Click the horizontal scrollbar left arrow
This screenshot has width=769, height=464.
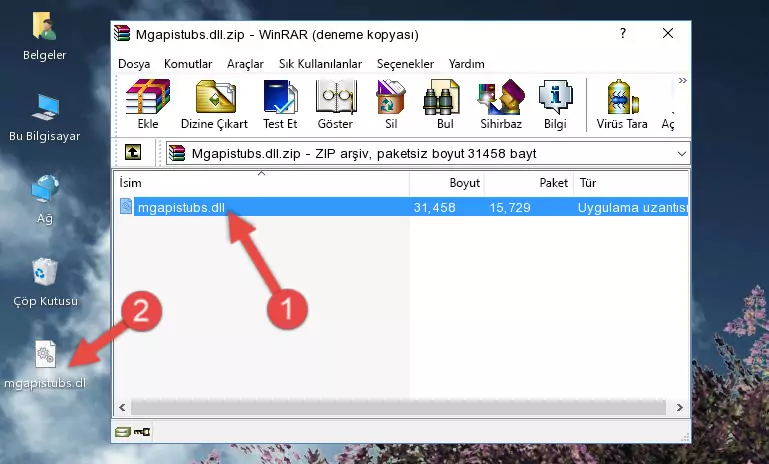pyautogui.click(x=122, y=407)
